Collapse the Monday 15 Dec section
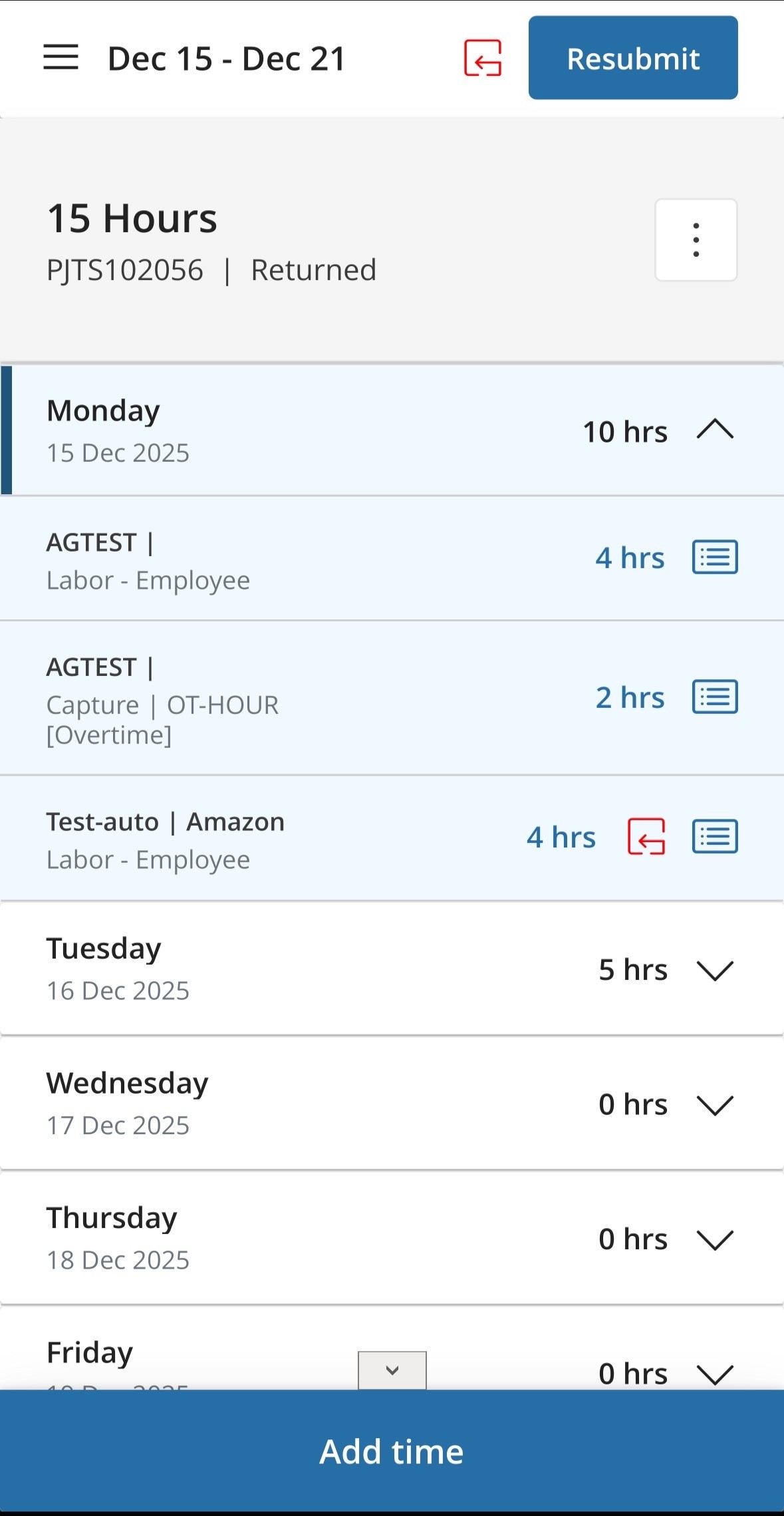784x1516 pixels. [x=715, y=430]
